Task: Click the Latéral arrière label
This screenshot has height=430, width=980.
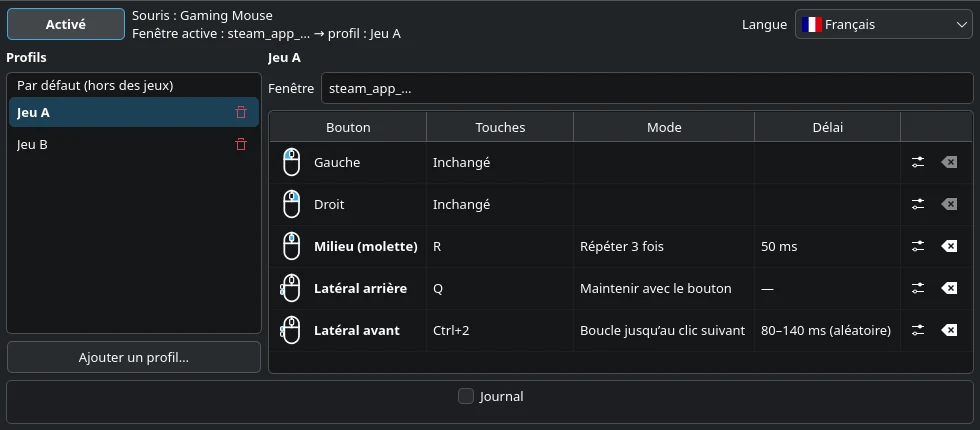Action: click(360, 288)
